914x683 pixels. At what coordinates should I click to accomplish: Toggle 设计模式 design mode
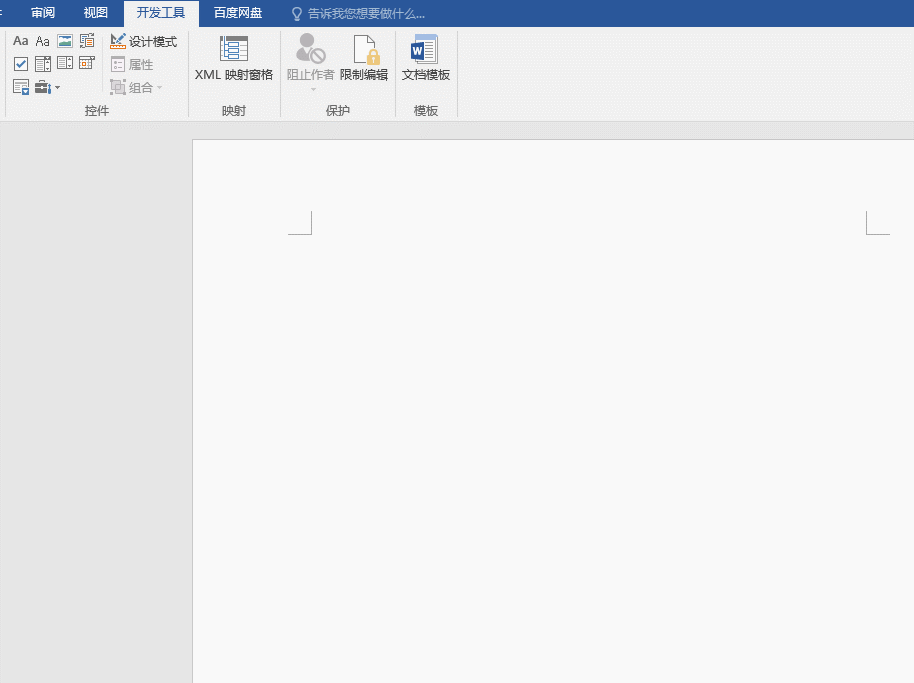click(x=143, y=41)
